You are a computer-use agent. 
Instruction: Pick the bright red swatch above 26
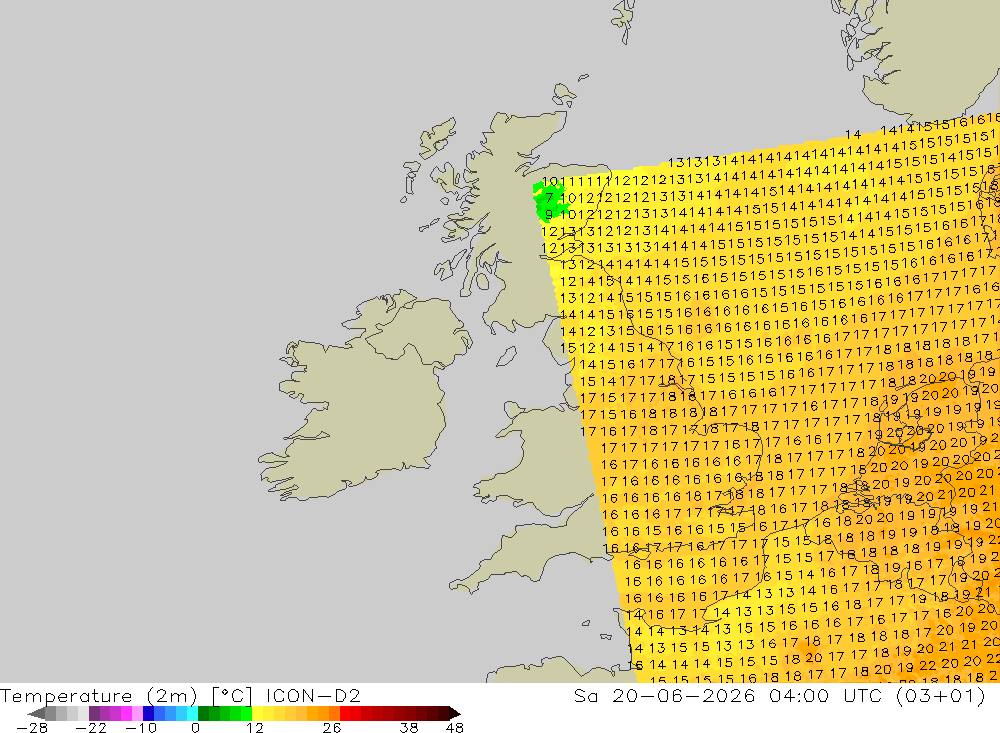345,714
